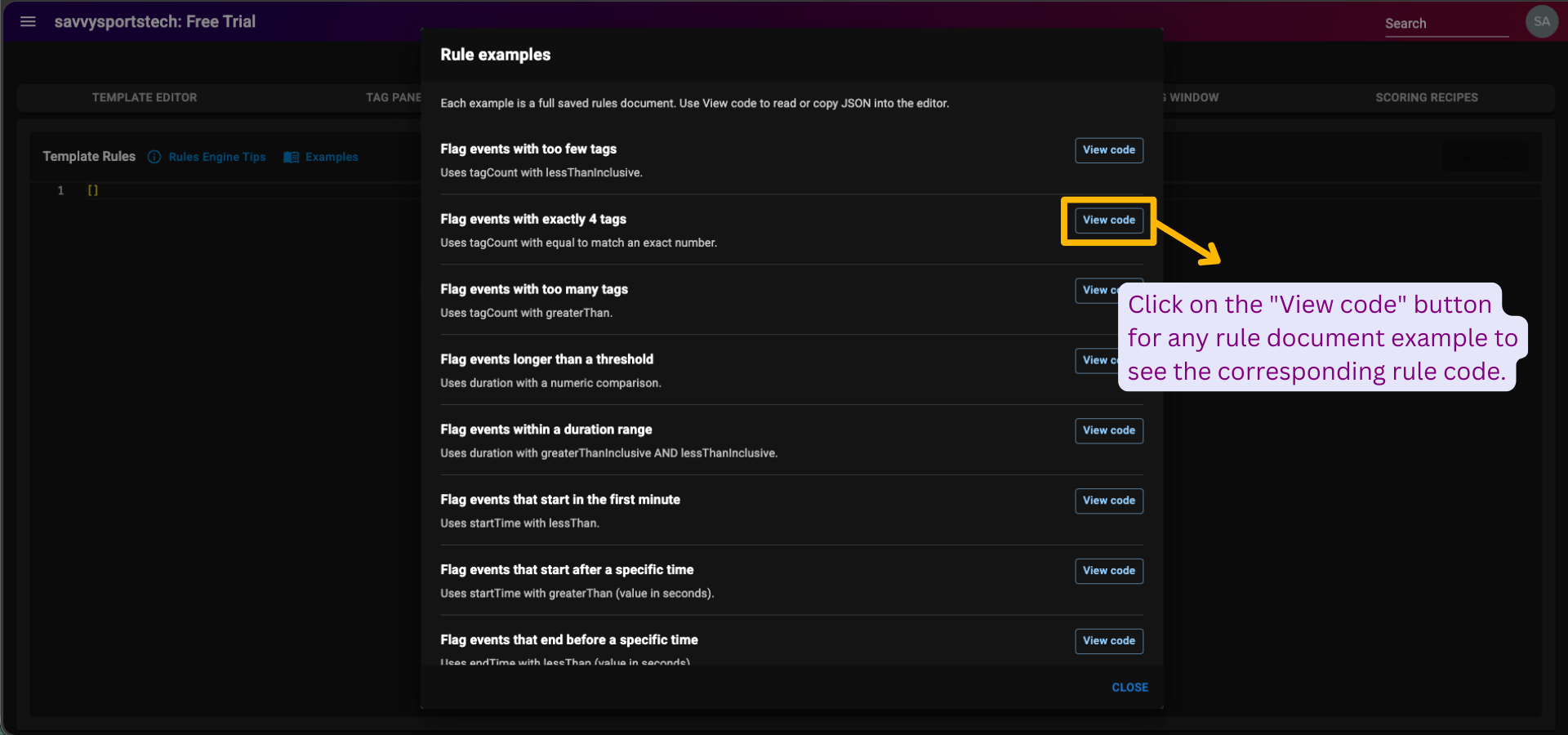Screen dimensions: 1568x735
Task: View code for duration range rule
Action: pos(1108,430)
